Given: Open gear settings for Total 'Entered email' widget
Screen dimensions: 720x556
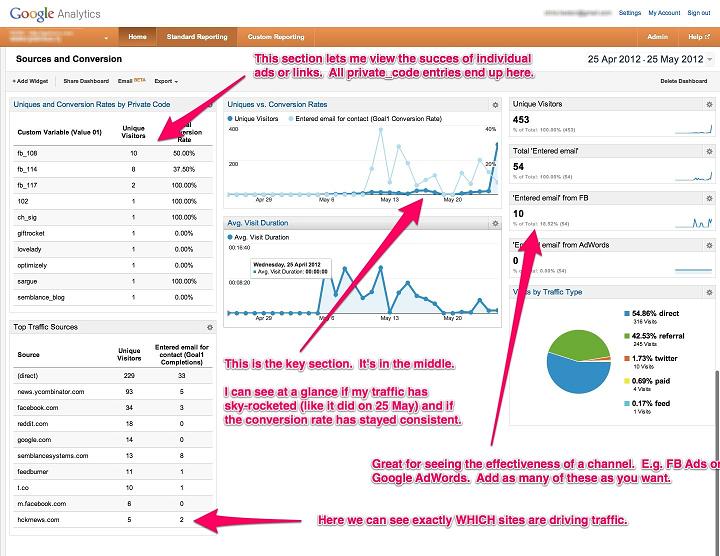Looking at the screenshot, I should click(x=709, y=151).
